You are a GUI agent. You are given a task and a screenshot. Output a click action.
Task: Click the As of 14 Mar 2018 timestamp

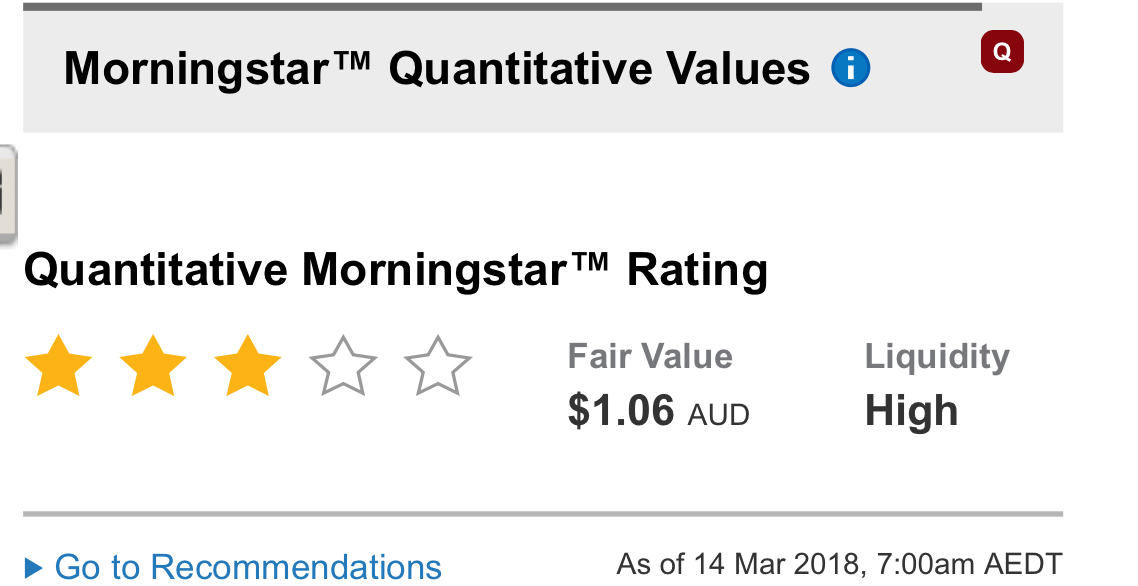pos(840,564)
